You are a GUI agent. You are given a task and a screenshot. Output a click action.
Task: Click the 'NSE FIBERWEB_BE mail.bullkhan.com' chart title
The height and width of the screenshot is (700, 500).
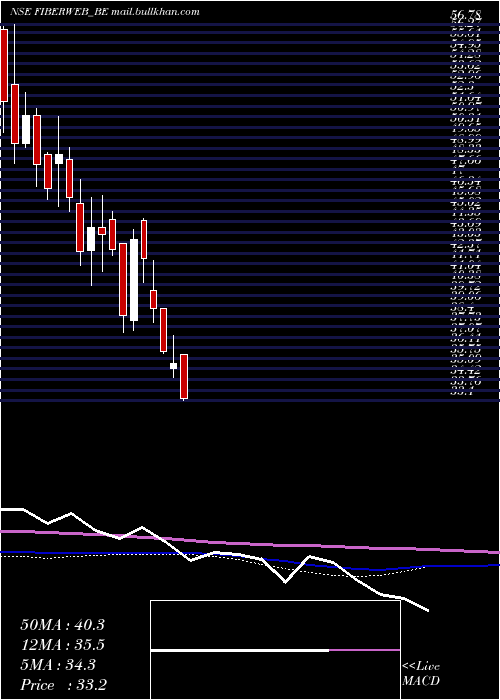click(x=104, y=12)
